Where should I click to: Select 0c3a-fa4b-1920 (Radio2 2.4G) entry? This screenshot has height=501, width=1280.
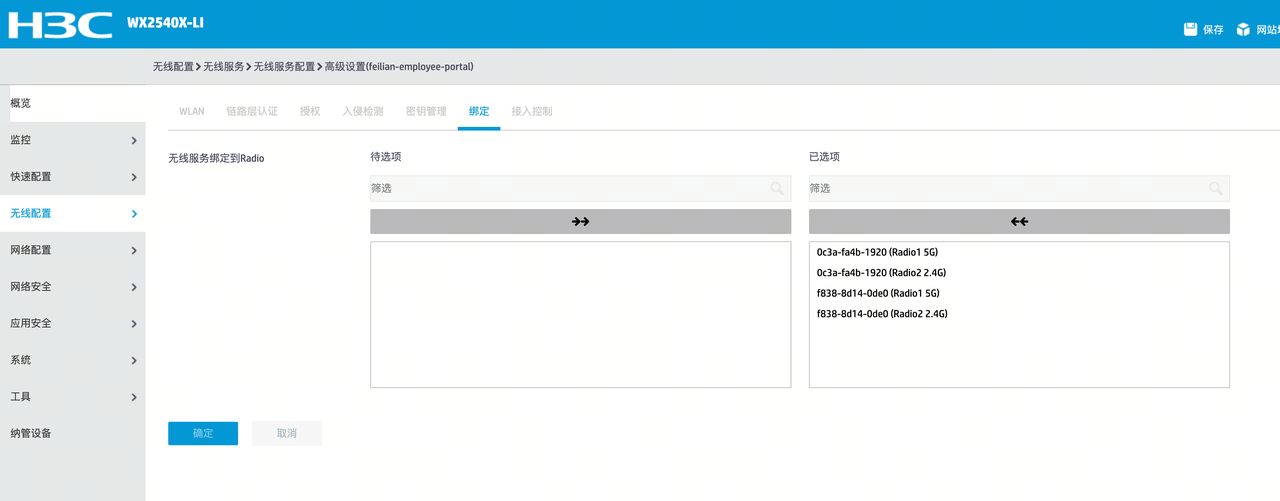pos(881,273)
